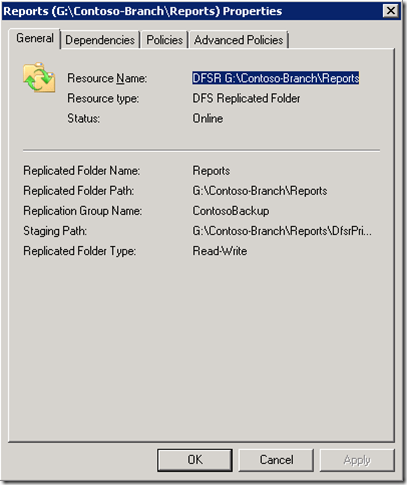Image resolution: width=407 pixels, height=485 pixels.
Task: Click the Staging Path label
Action: 55,231
